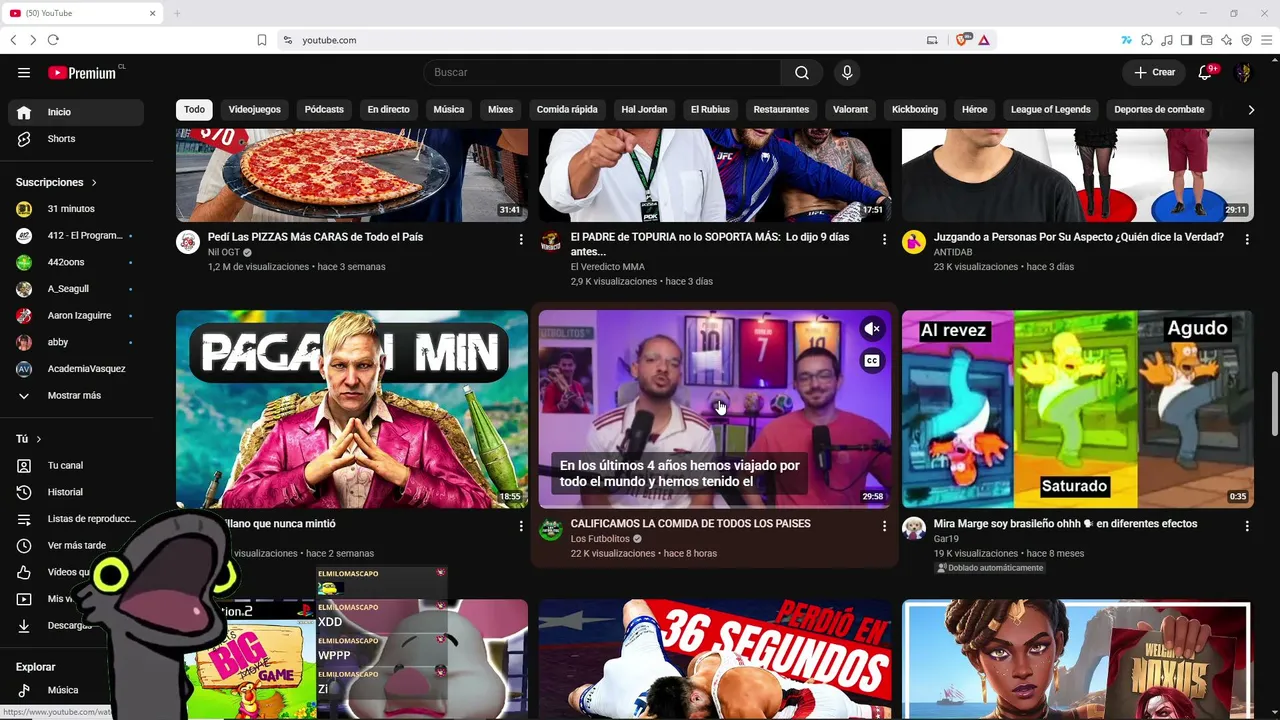Open Los Futbolitos channel name link
1280x720 pixels.
[x=600, y=539]
